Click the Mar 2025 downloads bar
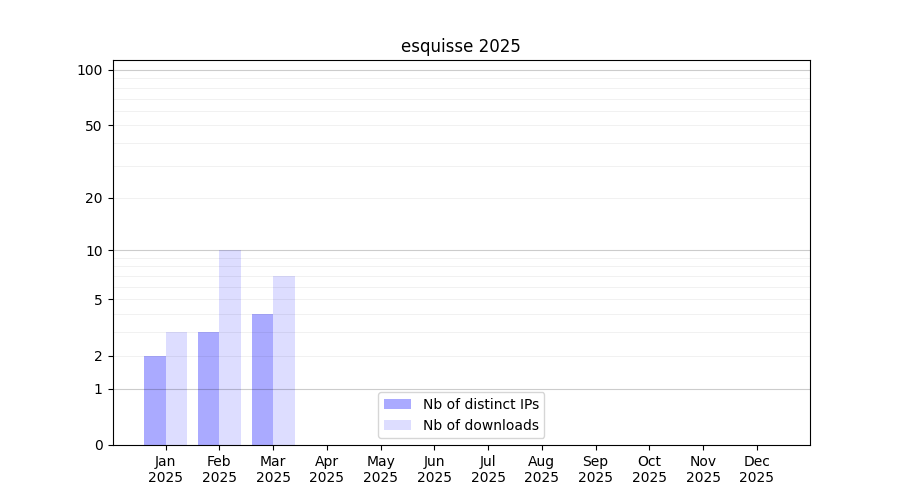 pyautogui.click(x=284, y=360)
